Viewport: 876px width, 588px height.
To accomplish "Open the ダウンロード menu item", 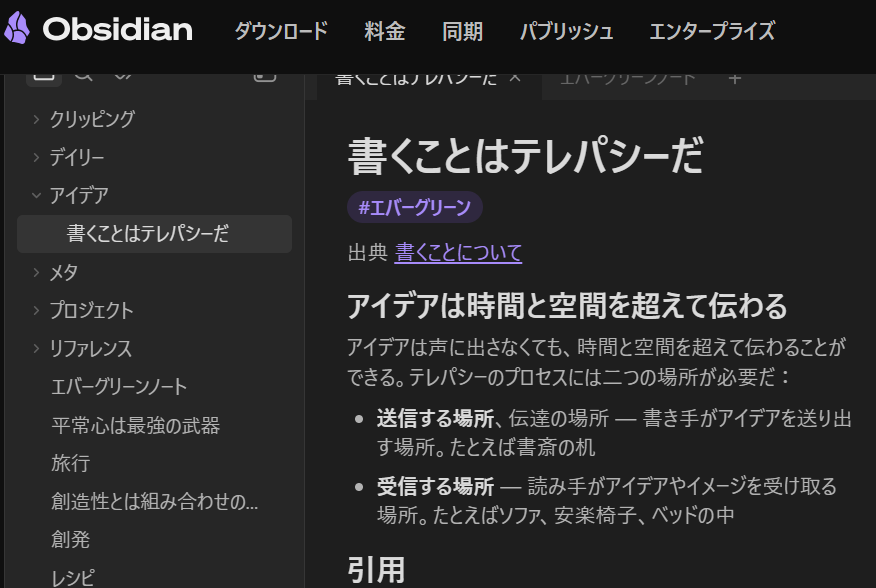I will pyautogui.click(x=281, y=31).
